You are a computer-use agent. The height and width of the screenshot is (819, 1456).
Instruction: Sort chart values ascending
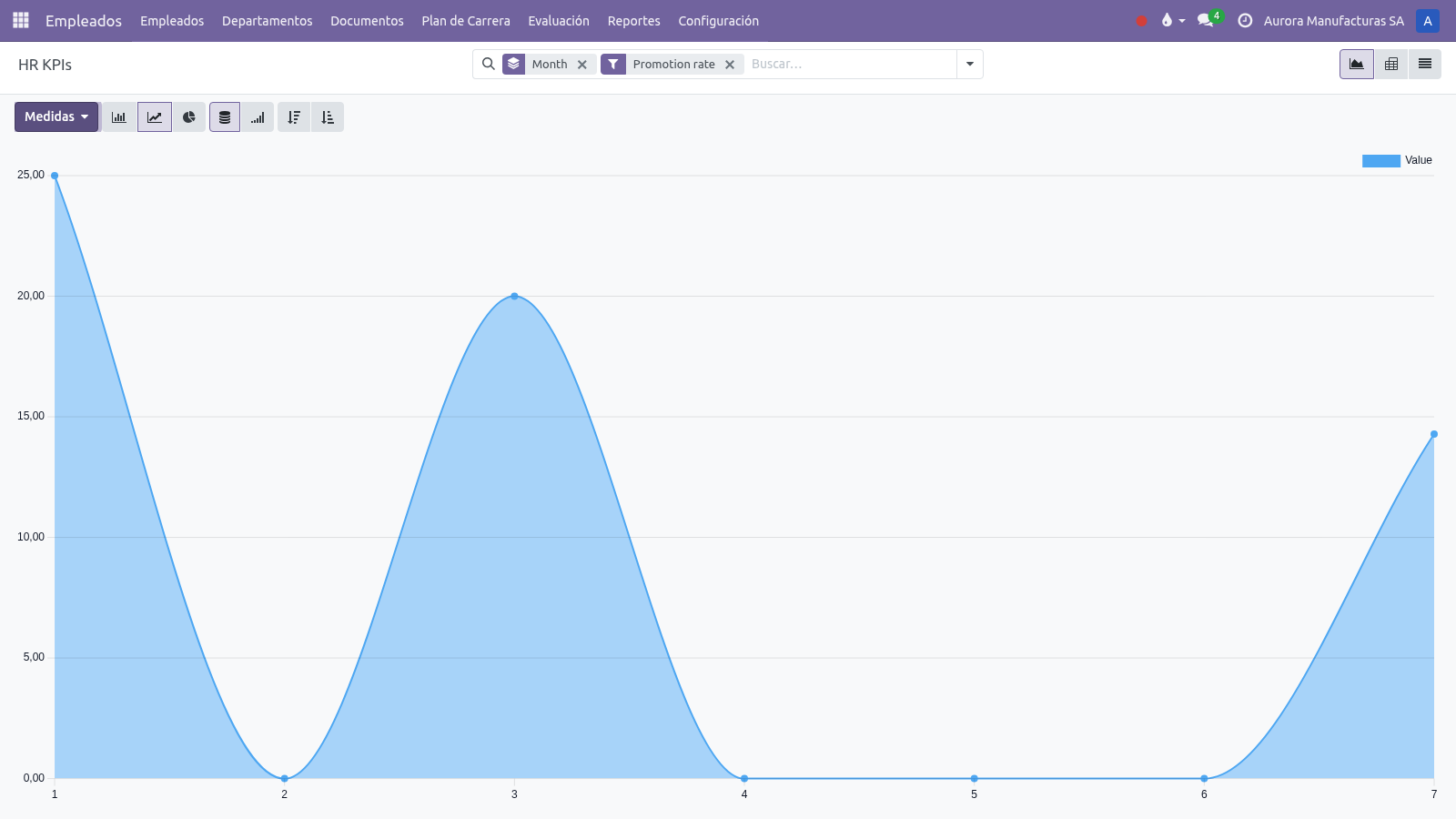coord(328,116)
